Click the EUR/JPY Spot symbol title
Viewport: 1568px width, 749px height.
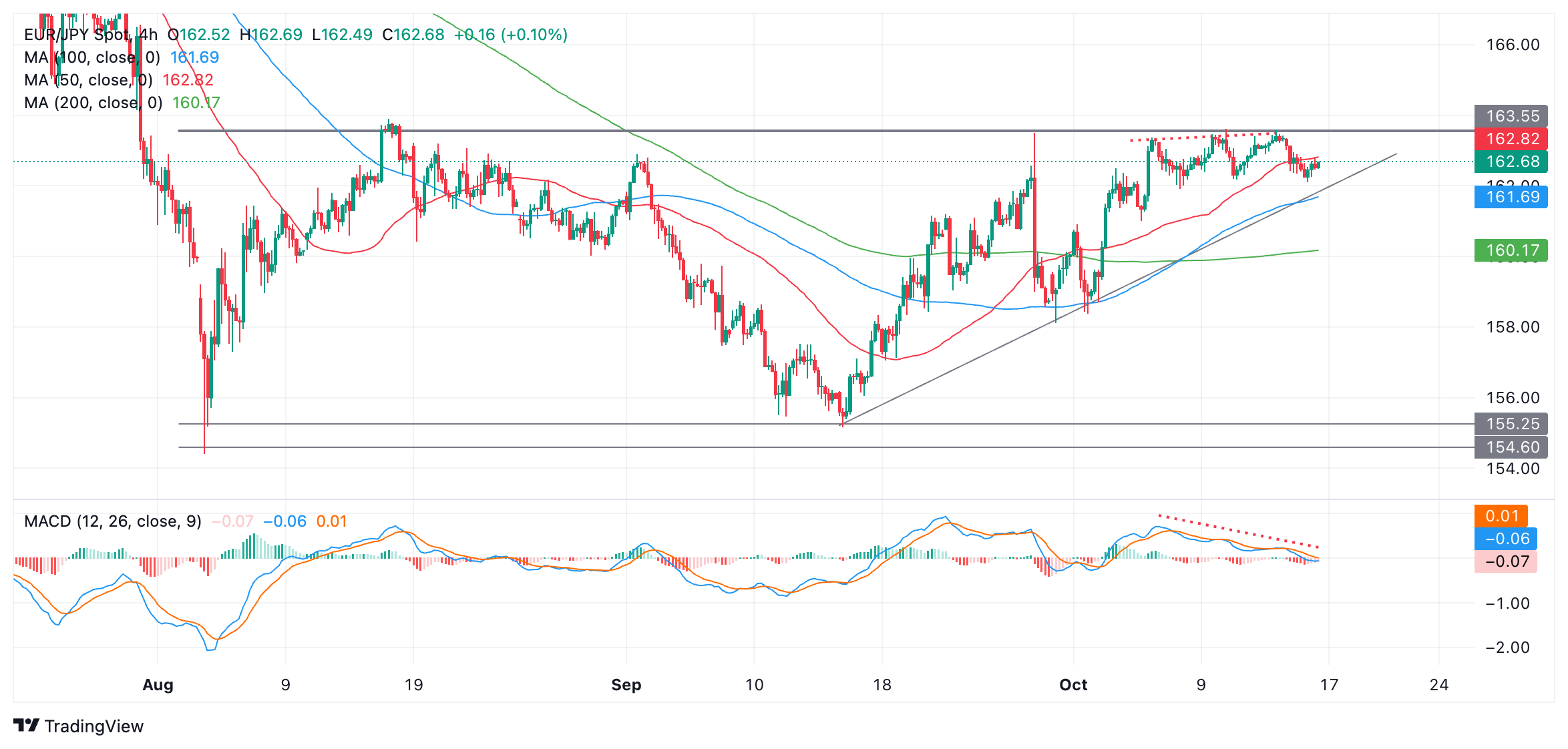(77, 35)
